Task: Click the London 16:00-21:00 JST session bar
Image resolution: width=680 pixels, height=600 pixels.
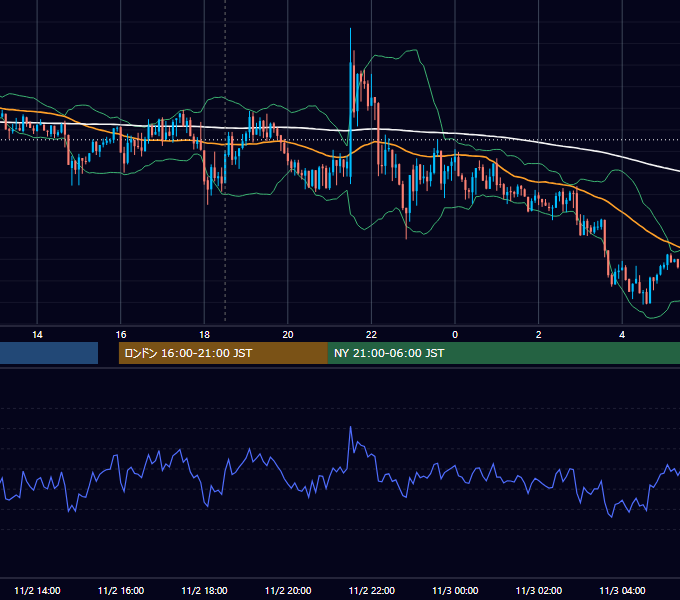Action: click(223, 353)
